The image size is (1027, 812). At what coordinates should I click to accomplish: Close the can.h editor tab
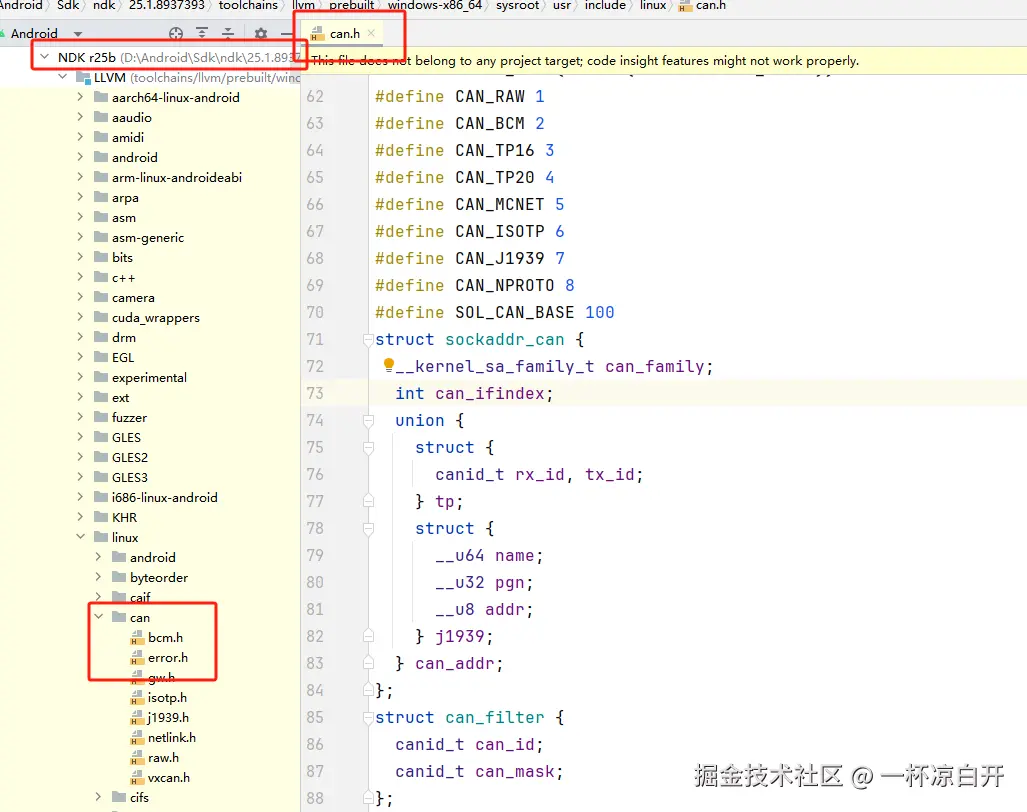click(371, 33)
